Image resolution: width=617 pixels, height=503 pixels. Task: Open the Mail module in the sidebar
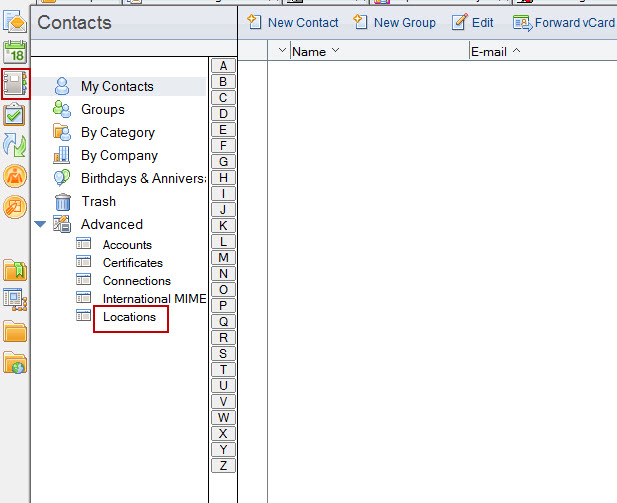tap(15, 21)
